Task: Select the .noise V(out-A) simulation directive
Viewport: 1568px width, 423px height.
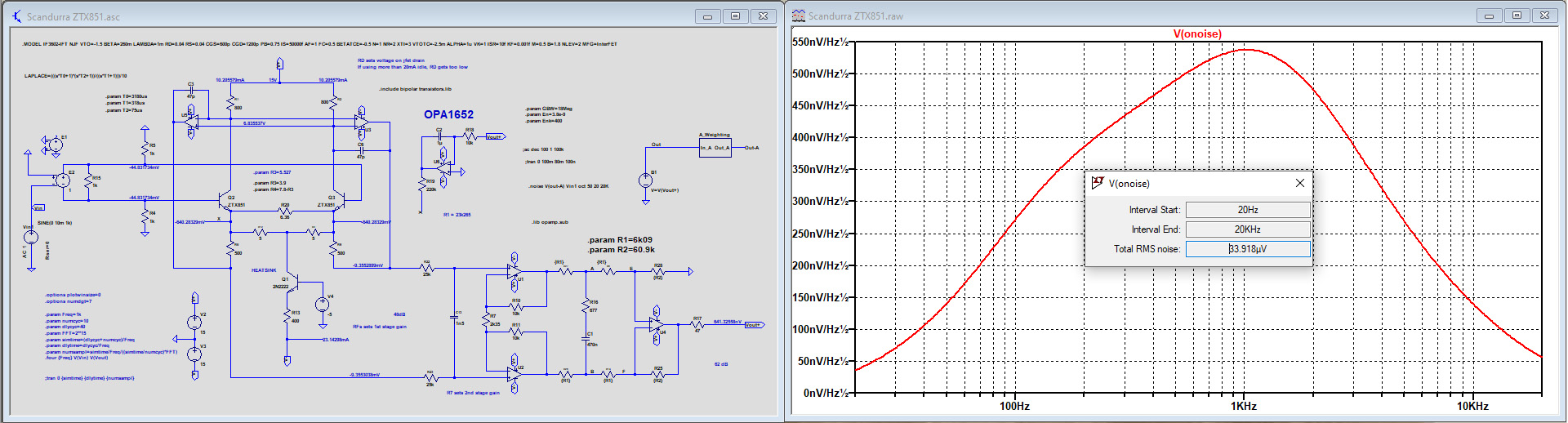Action: coord(568,186)
